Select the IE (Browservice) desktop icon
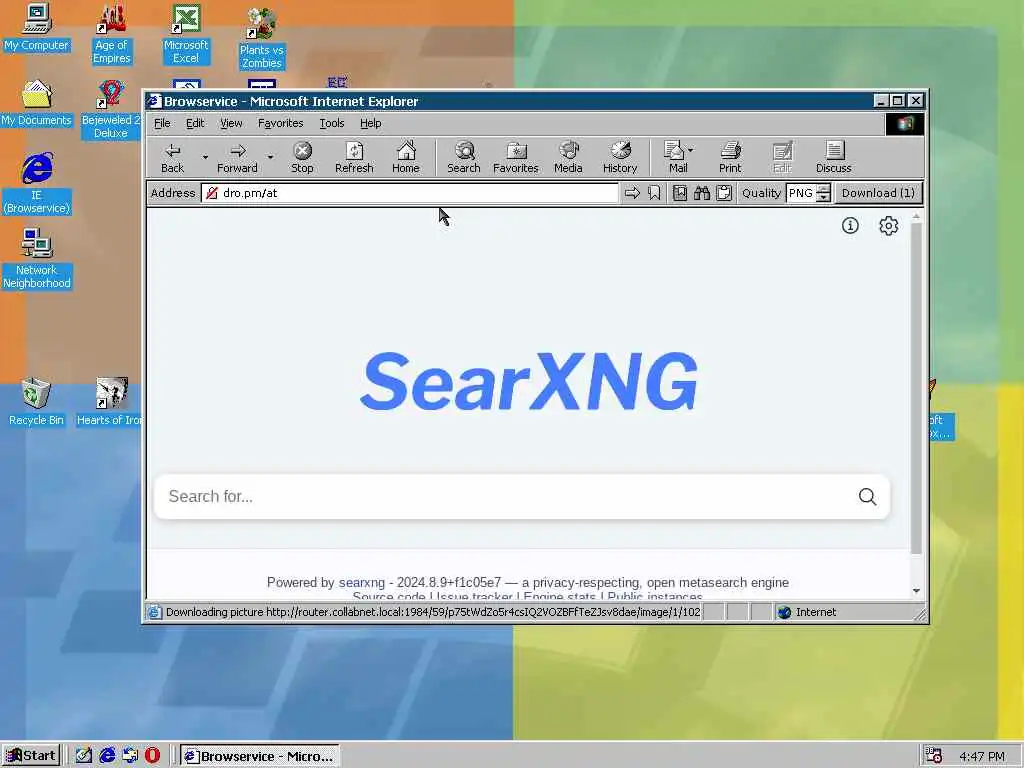This screenshot has height=768, width=1024. tap(37, 184)
